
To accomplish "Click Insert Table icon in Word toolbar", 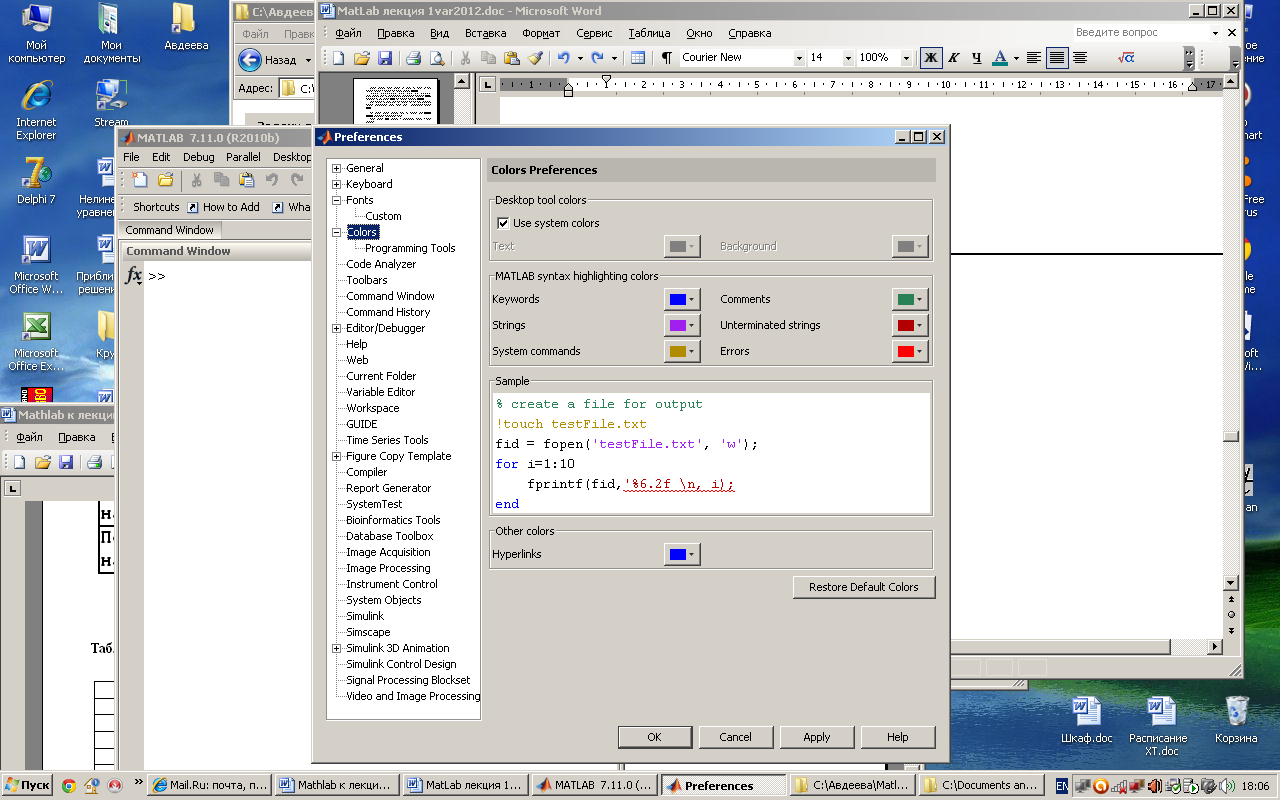I will coord(638,58).
